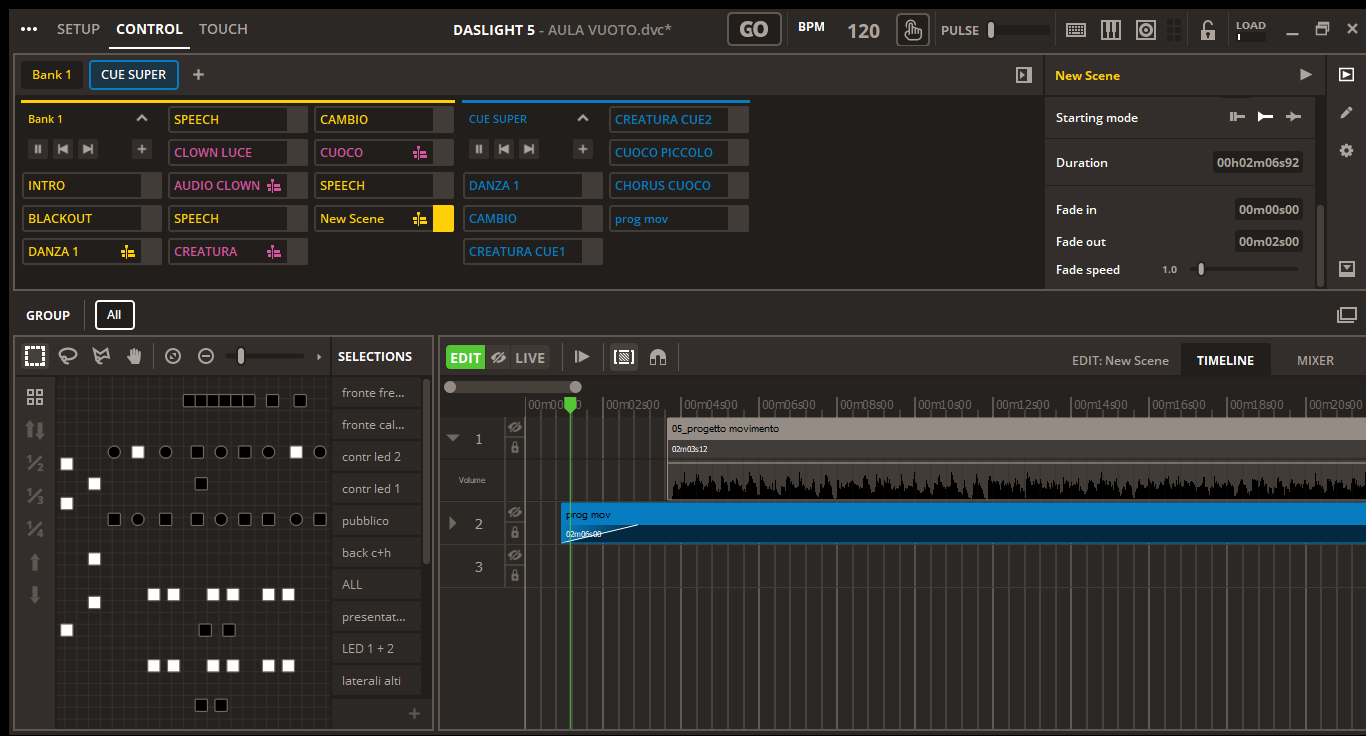Open the TOUCH tab
This screenshot has width=1366, height=736.
tap(223, 29)
